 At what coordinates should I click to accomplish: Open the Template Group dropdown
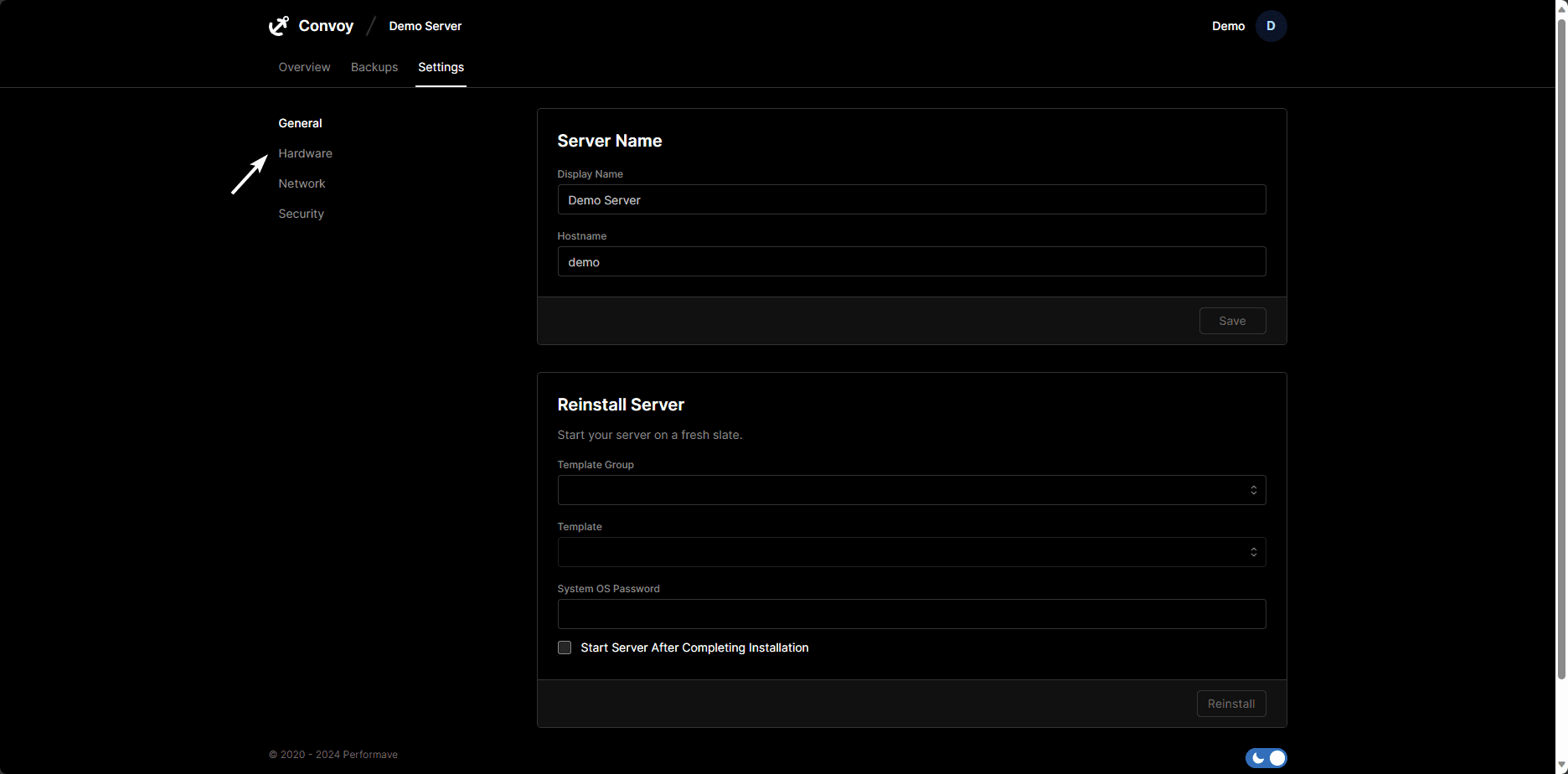point(911,490)
